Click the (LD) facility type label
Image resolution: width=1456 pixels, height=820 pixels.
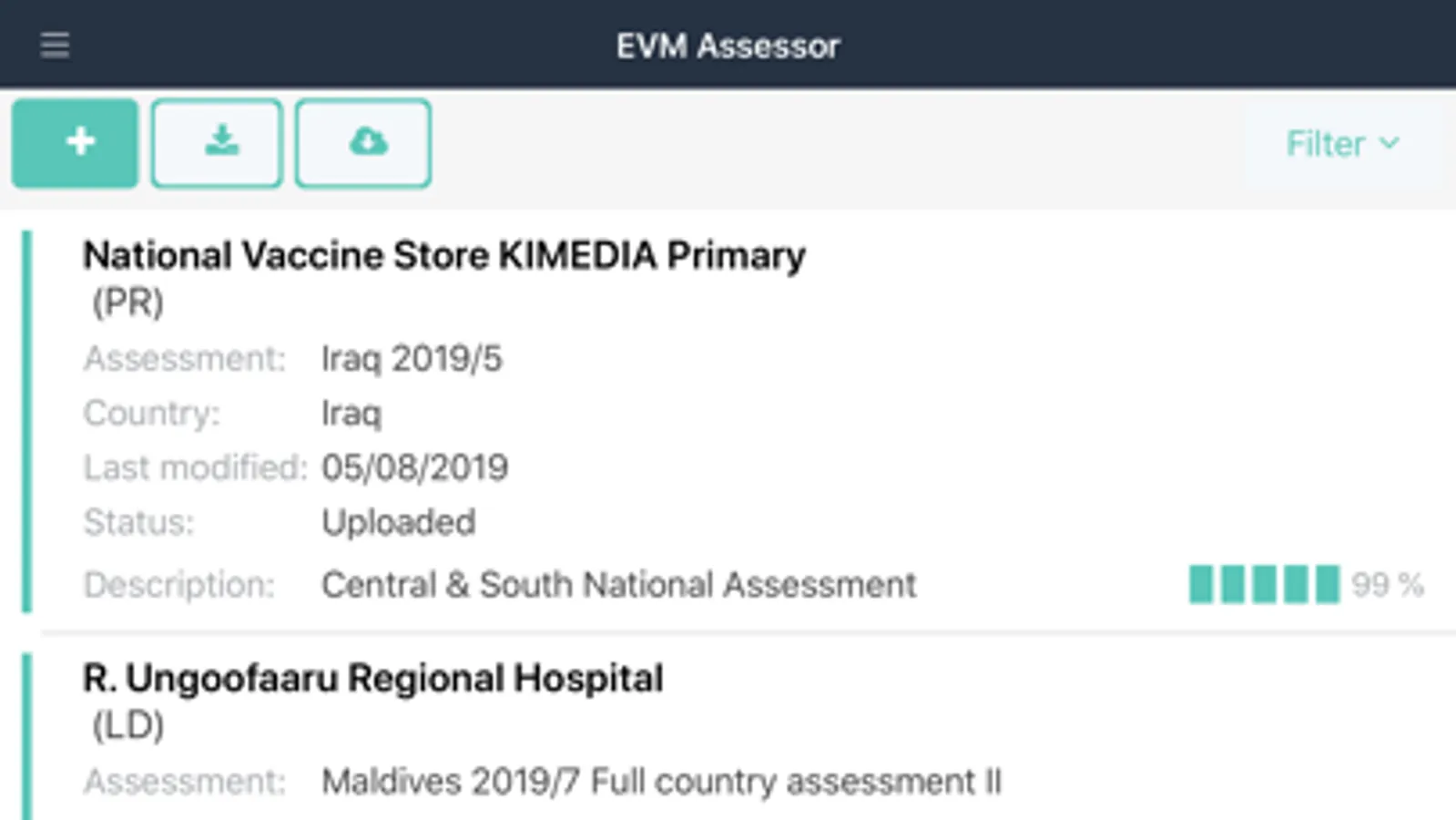coord(127,725)
